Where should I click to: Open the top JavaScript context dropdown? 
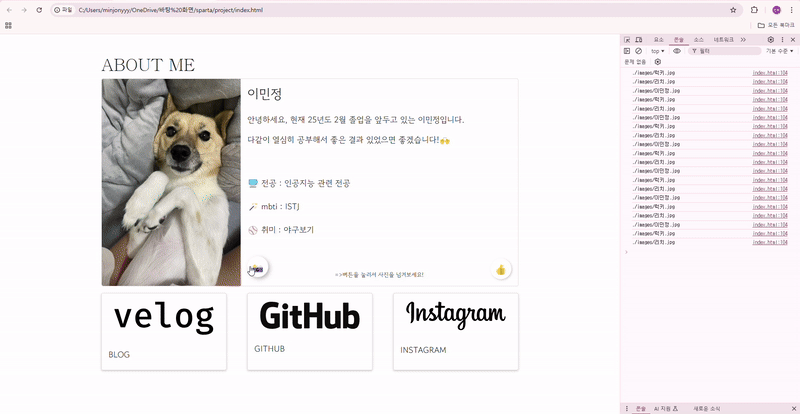(658, 51)
